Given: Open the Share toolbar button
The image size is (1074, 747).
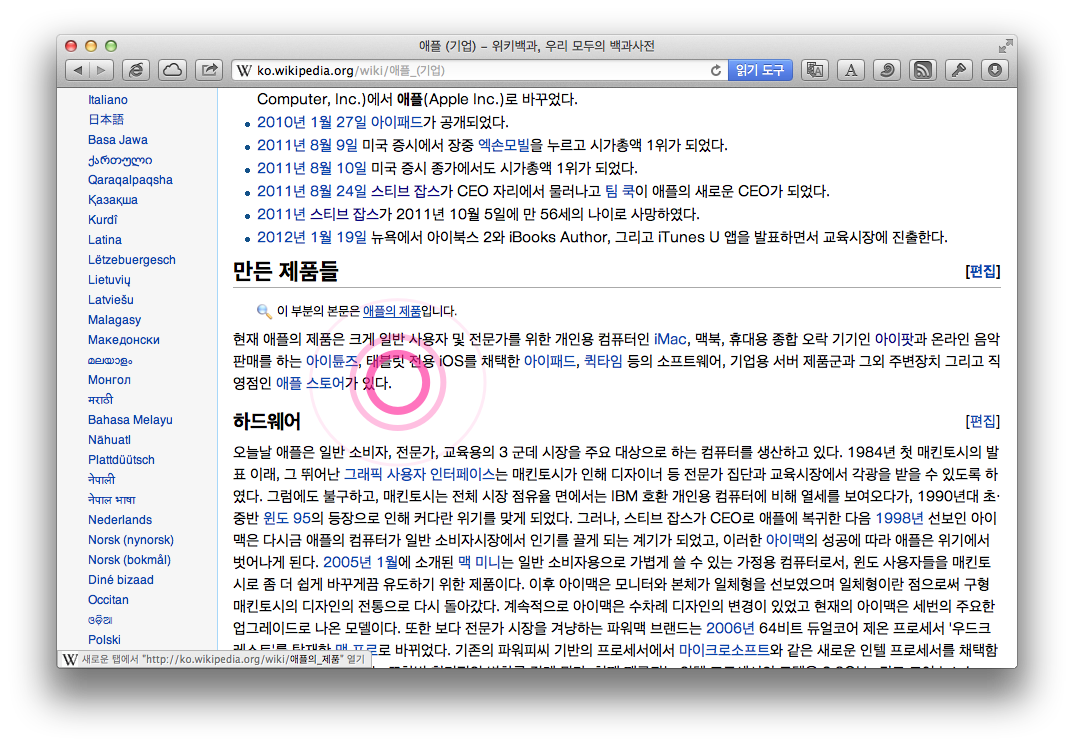Looking at the screenshot, I should coord(209,70).
